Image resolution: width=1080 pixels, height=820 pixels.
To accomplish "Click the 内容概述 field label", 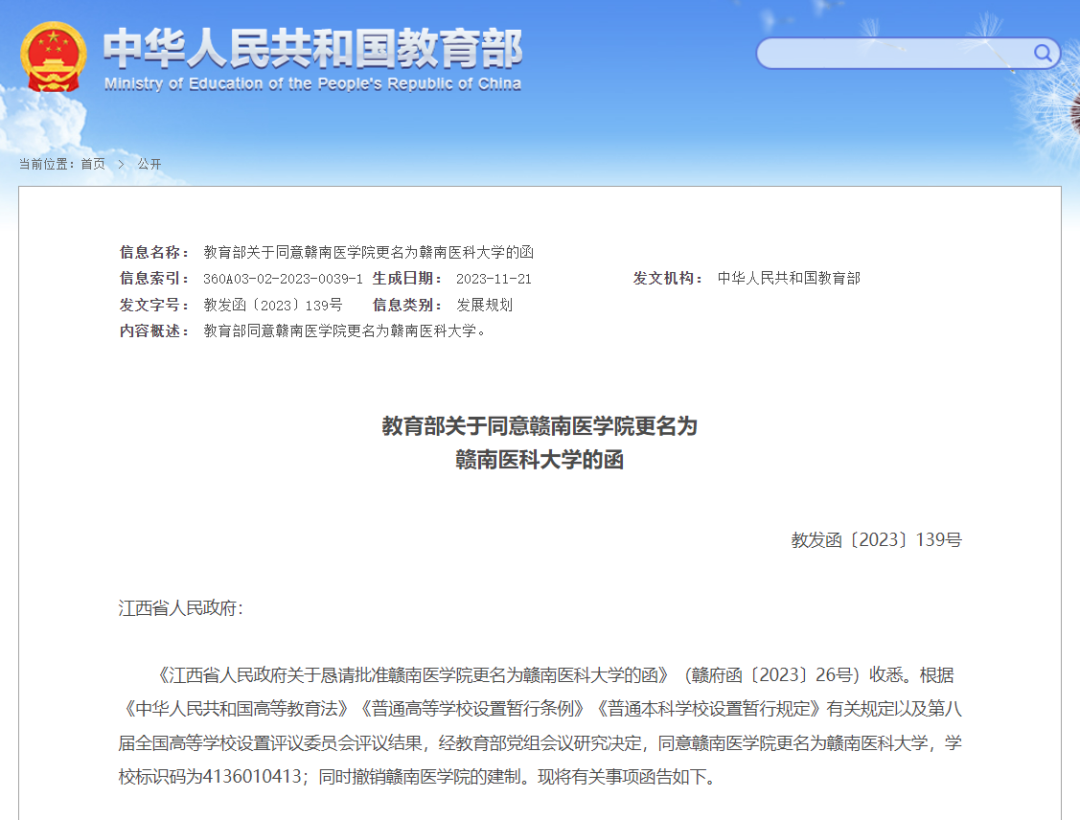I will click(154, 331).
